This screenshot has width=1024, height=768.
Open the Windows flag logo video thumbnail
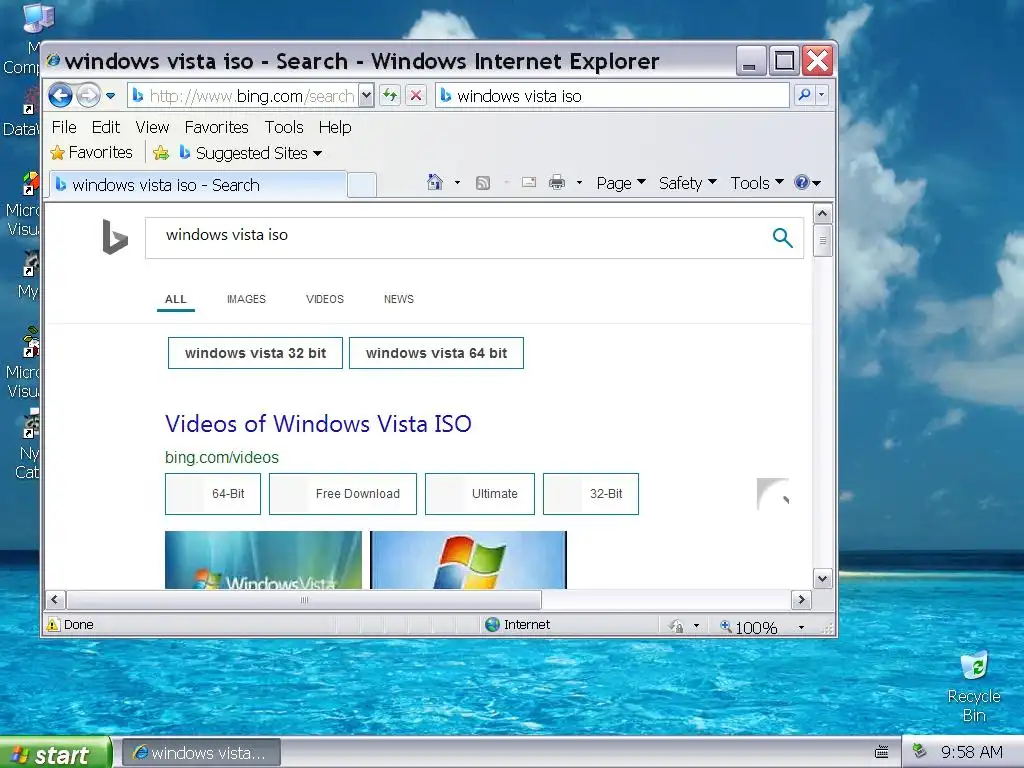coord(468,560)
